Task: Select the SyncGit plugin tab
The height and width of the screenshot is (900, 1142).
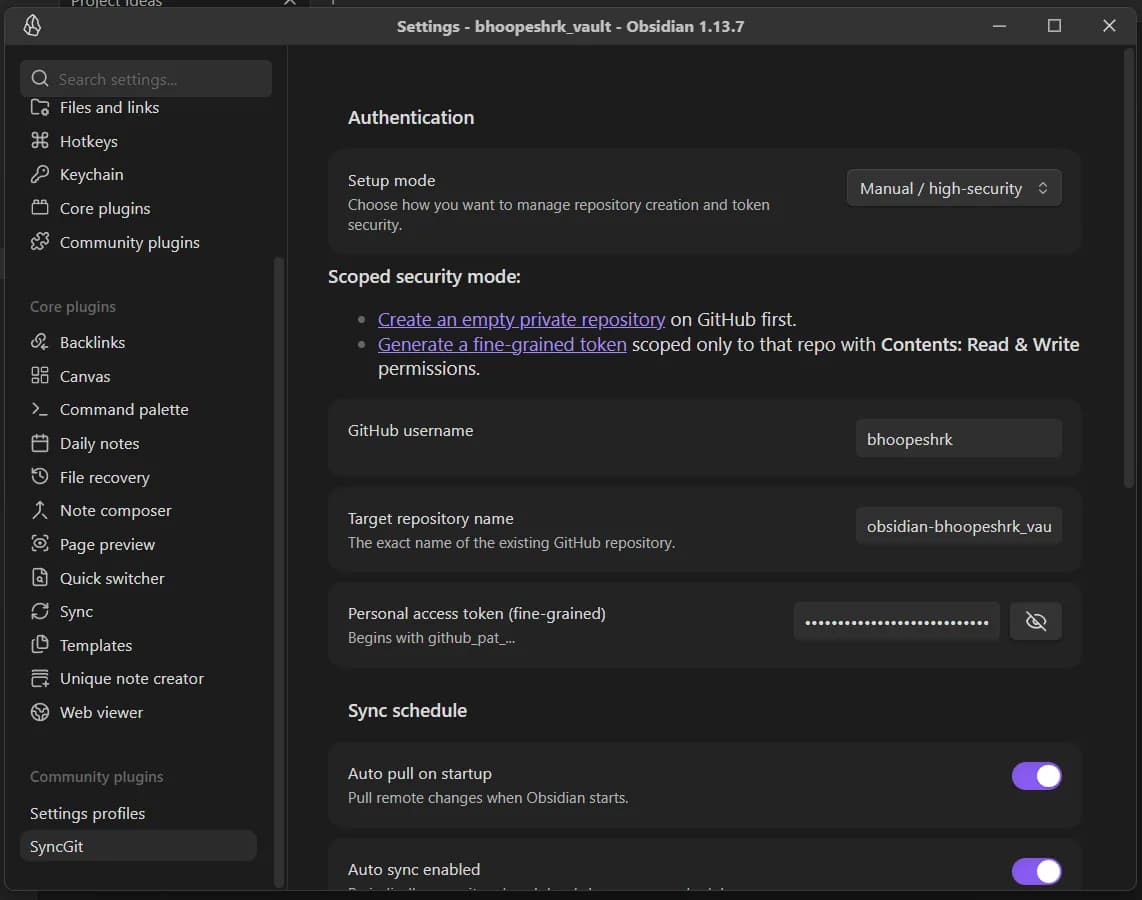Action: (x=138, y=846)
